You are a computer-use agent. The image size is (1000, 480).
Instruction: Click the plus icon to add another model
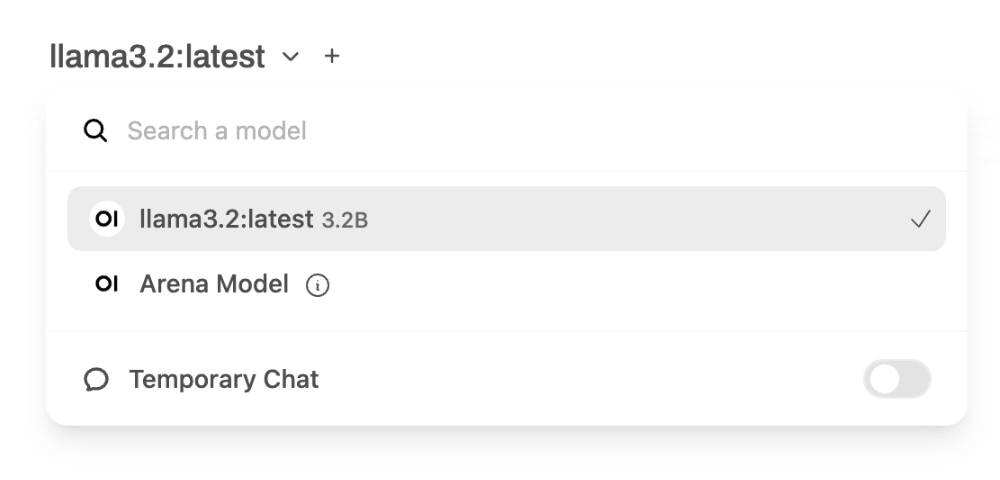click(x=332, y=57)
